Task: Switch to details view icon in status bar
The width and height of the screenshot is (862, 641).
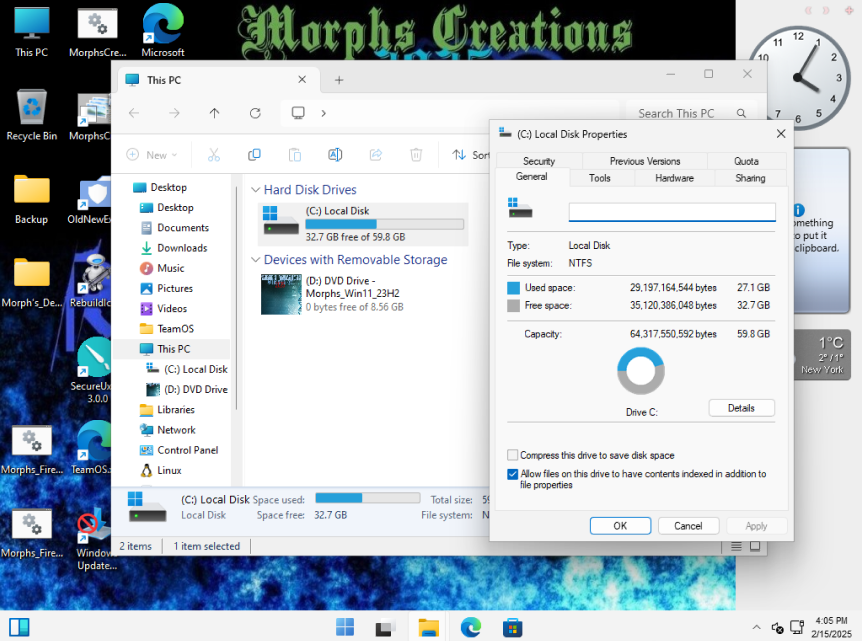Action: [736, 546]
